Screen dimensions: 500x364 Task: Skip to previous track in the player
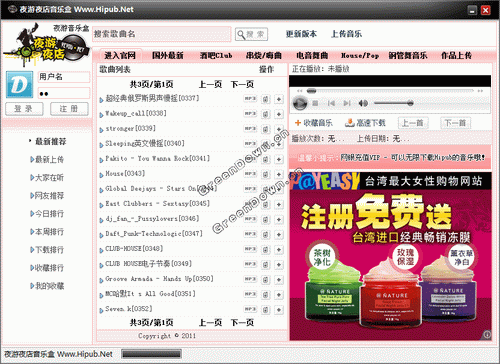[331, 103]
